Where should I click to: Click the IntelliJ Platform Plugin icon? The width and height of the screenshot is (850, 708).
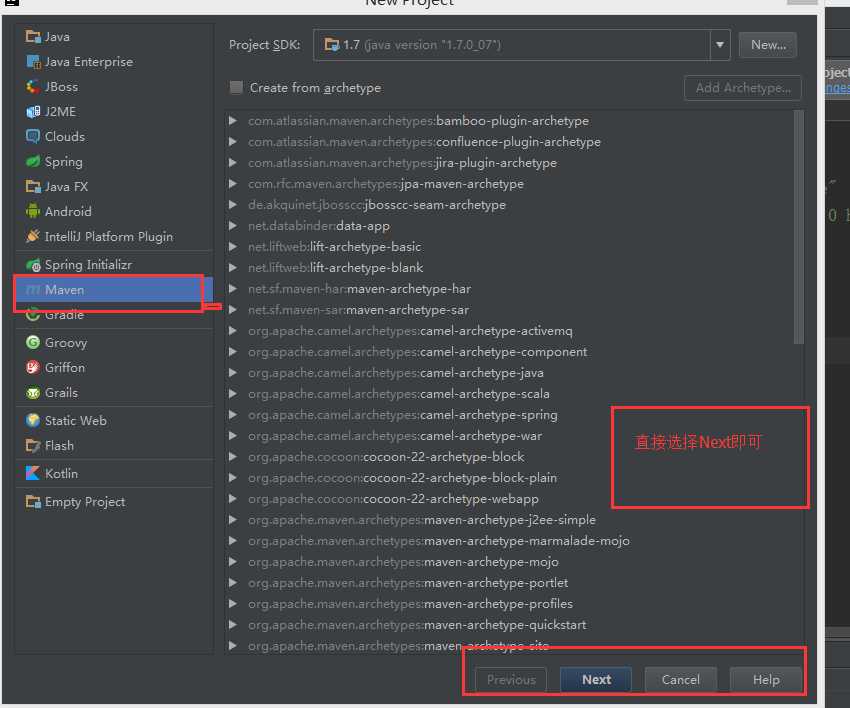(33, 236)
